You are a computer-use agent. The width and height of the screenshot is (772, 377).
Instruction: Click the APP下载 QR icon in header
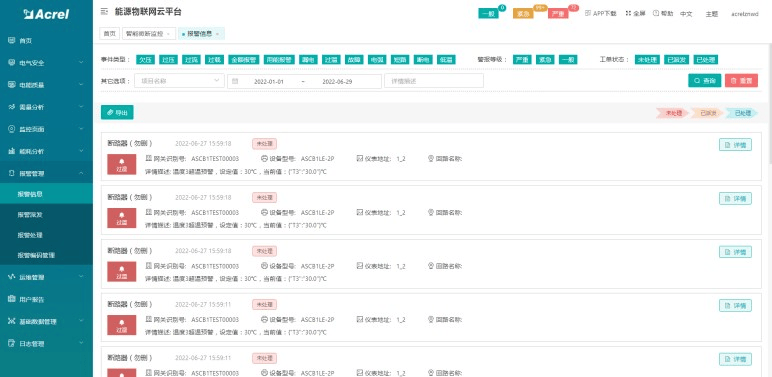[588, 13]
